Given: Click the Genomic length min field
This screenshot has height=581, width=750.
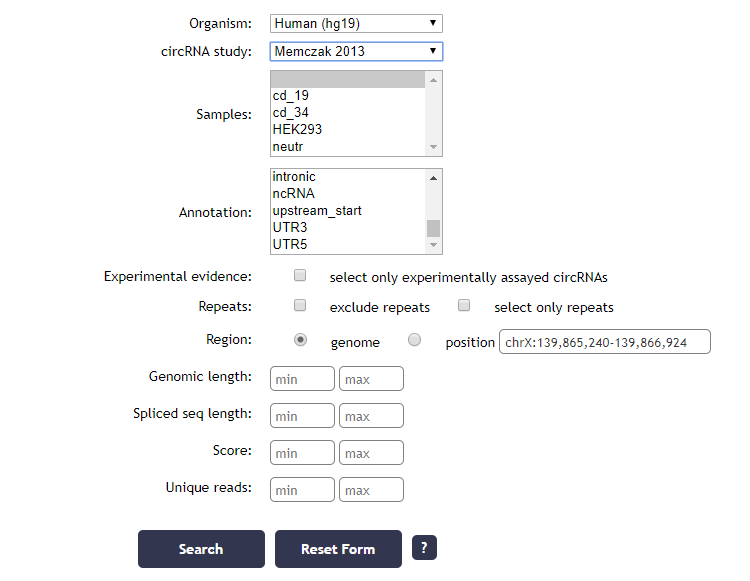Looking at the screenshot, I should pos(302,379).
